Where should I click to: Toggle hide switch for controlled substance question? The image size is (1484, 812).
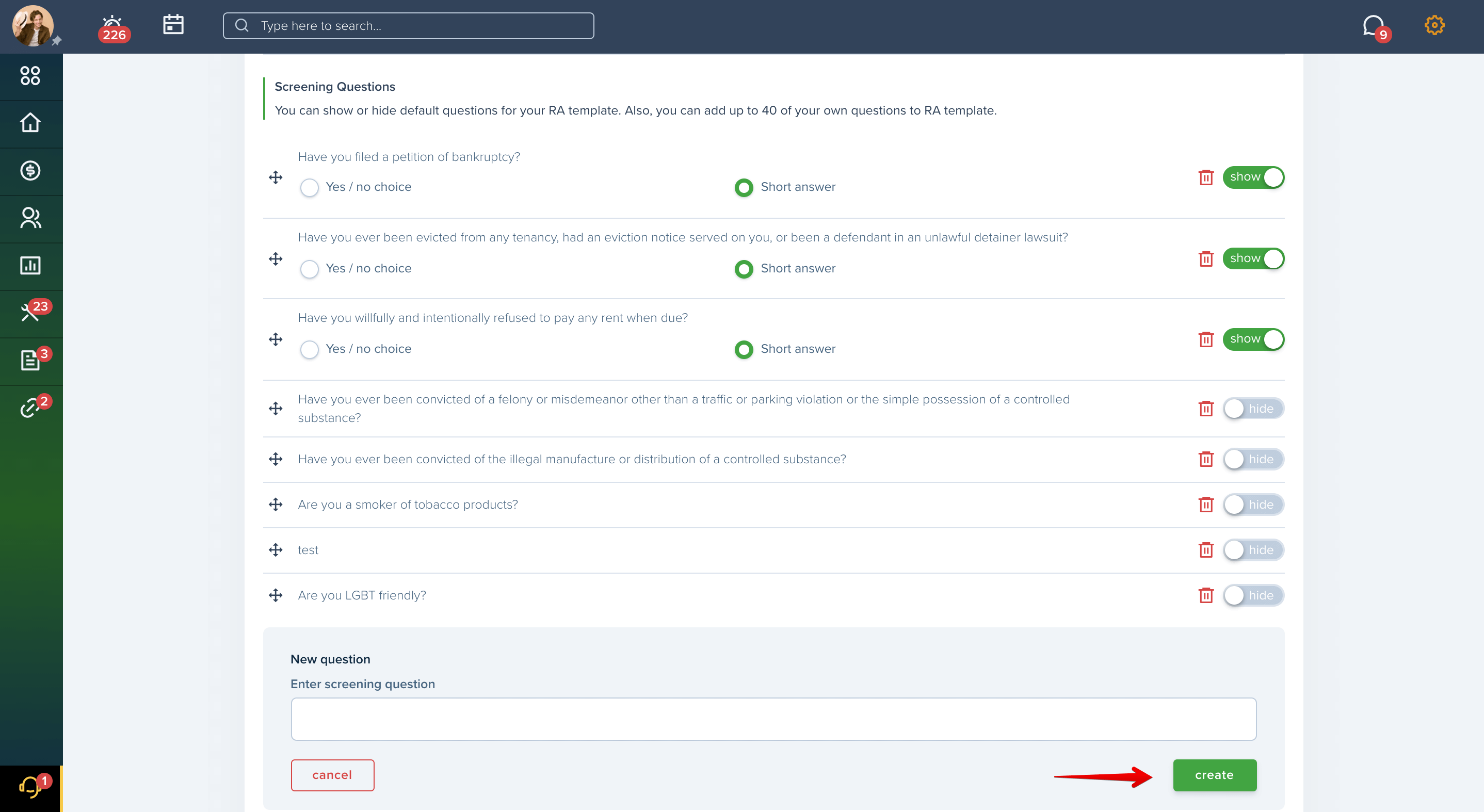click(x=1253, y=459)
